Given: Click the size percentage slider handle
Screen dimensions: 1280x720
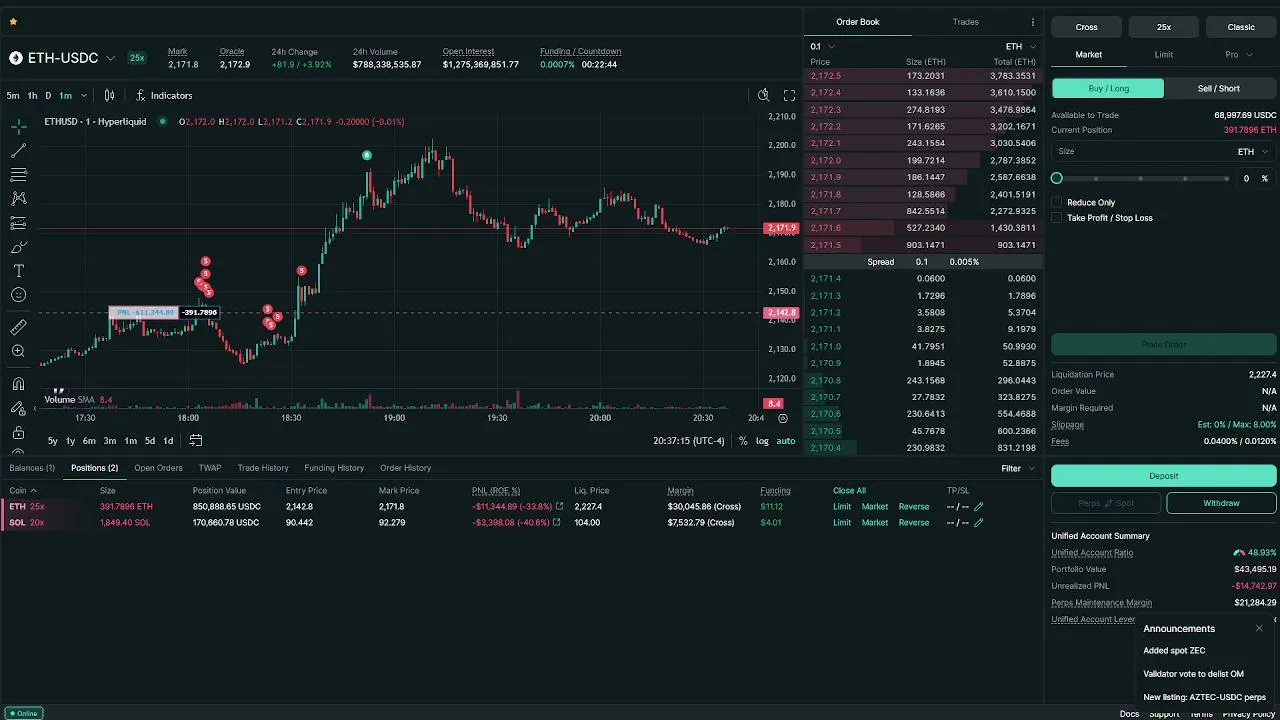Looking at the screenshot, I should point(1057,178).
